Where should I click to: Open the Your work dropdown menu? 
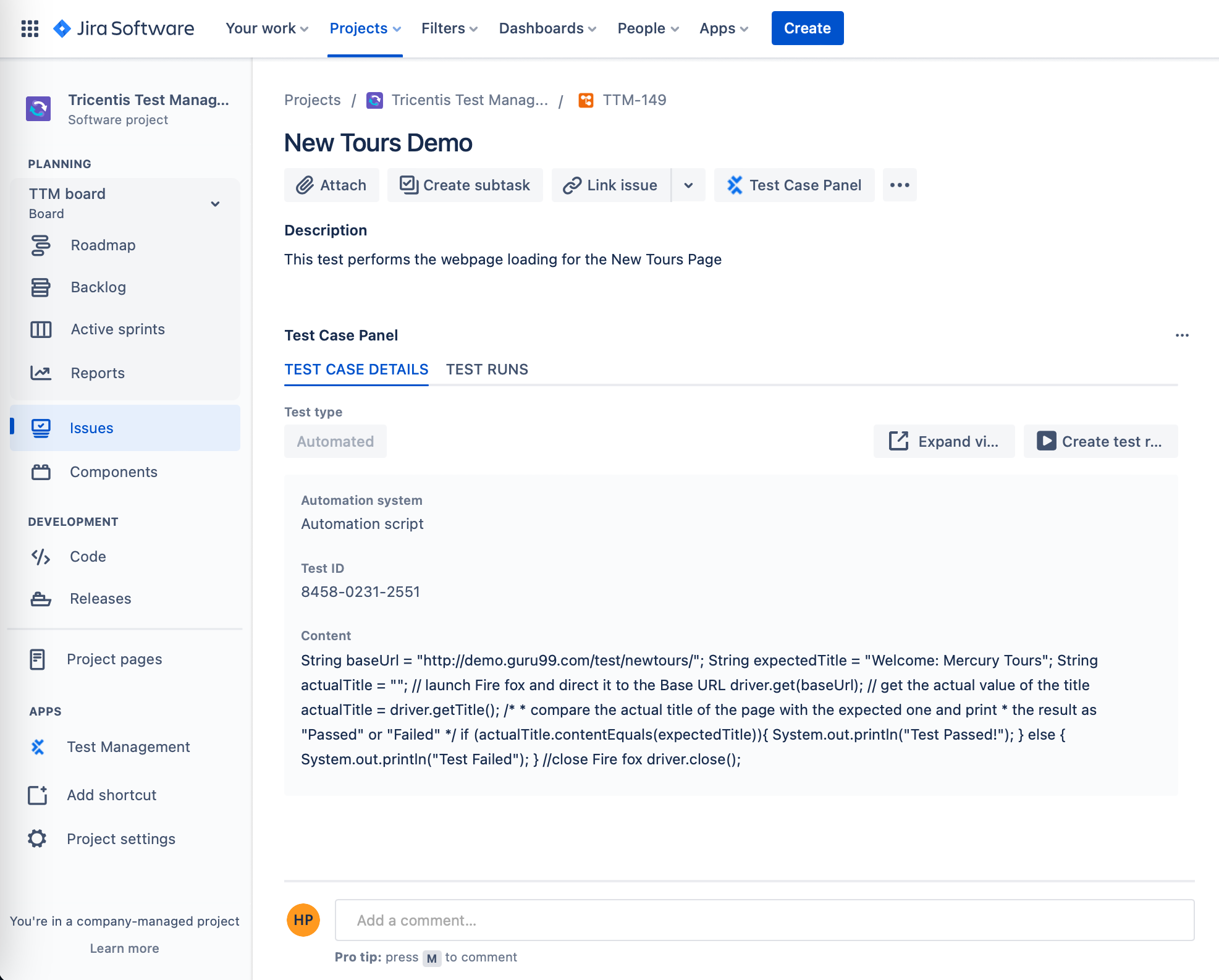[x=267, y=28]
